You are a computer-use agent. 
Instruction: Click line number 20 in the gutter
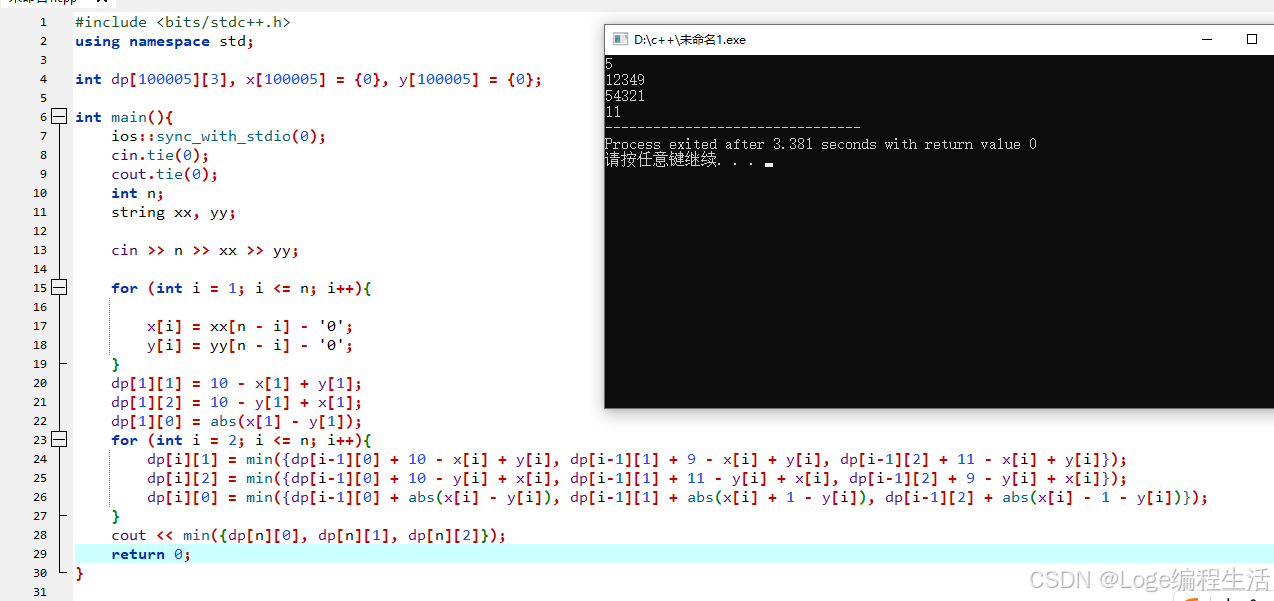[40, 383]
